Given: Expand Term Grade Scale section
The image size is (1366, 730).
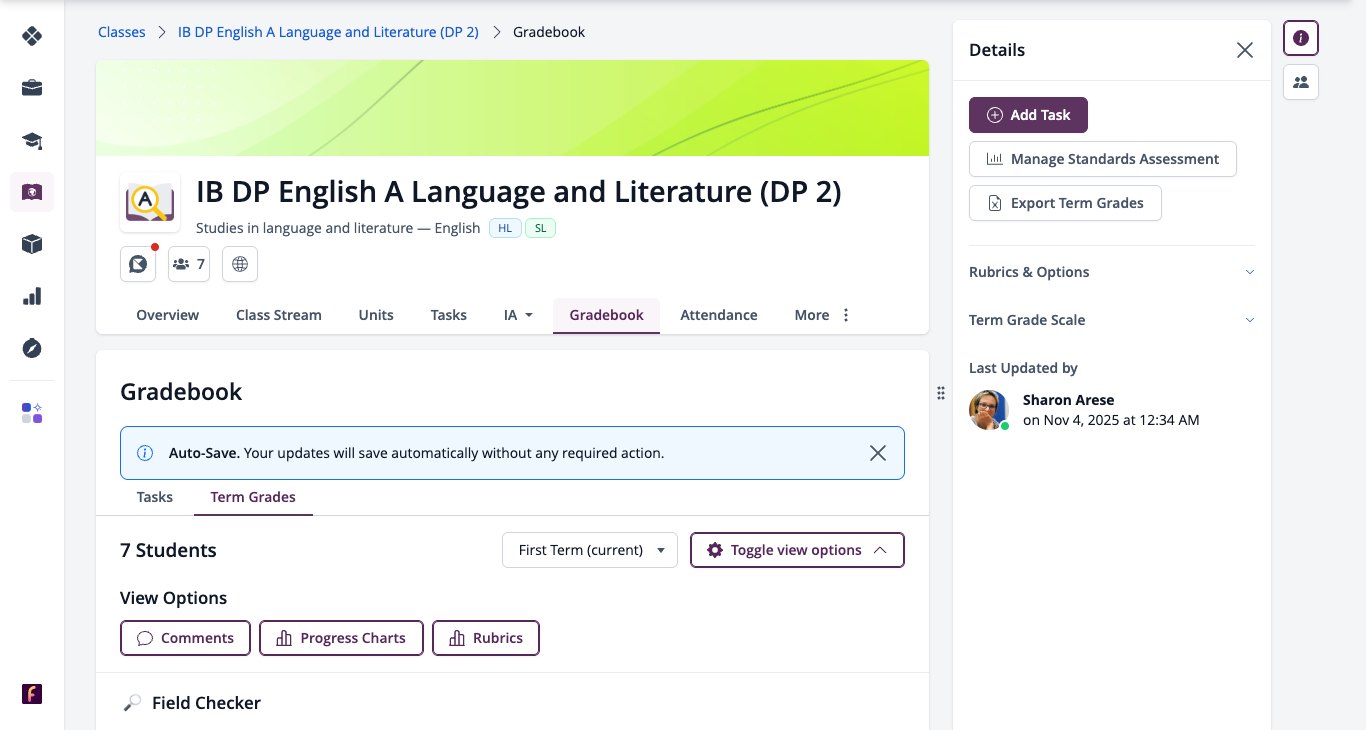Looking at the screenshot, I should (1112, 320).
